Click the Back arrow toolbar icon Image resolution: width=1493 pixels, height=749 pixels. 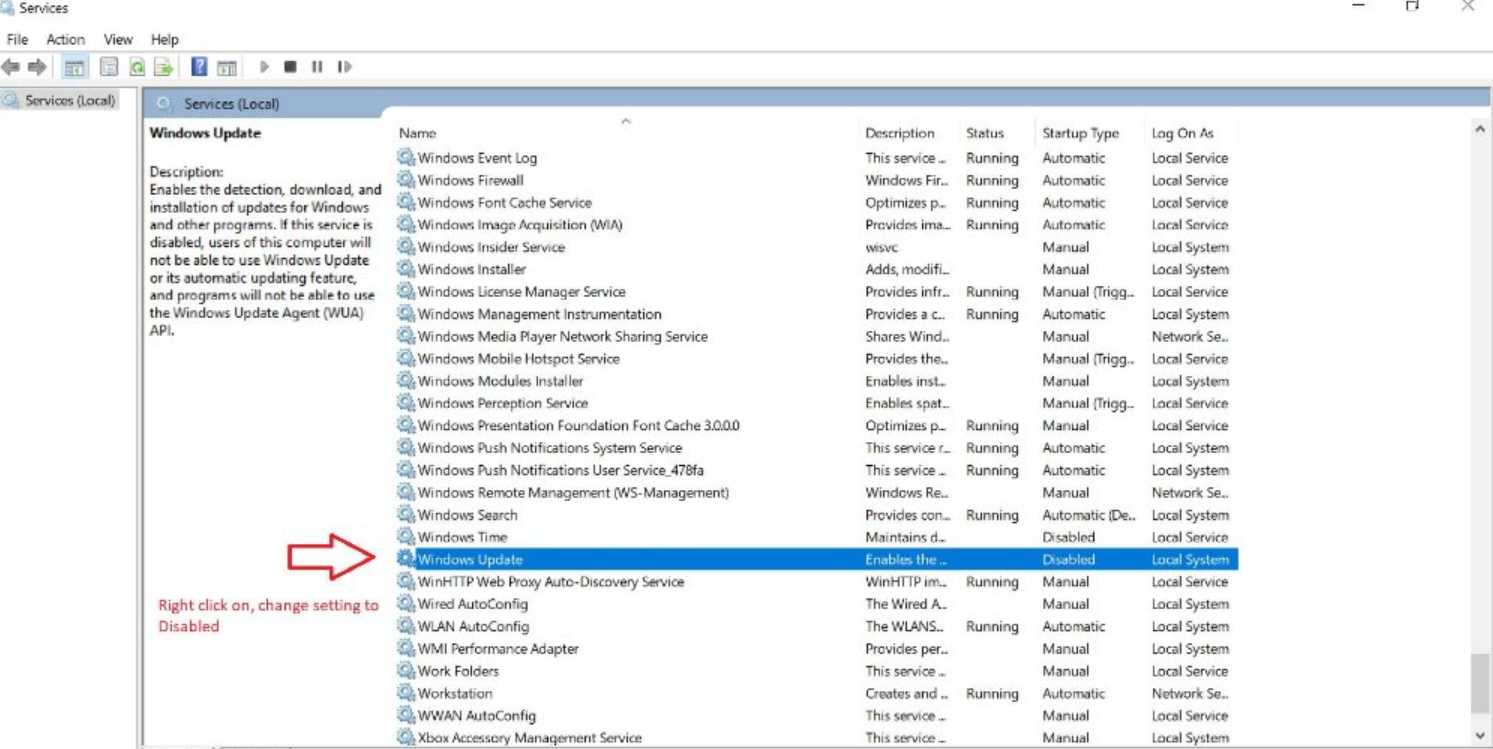pyautogui.click(x=11, y=67)
